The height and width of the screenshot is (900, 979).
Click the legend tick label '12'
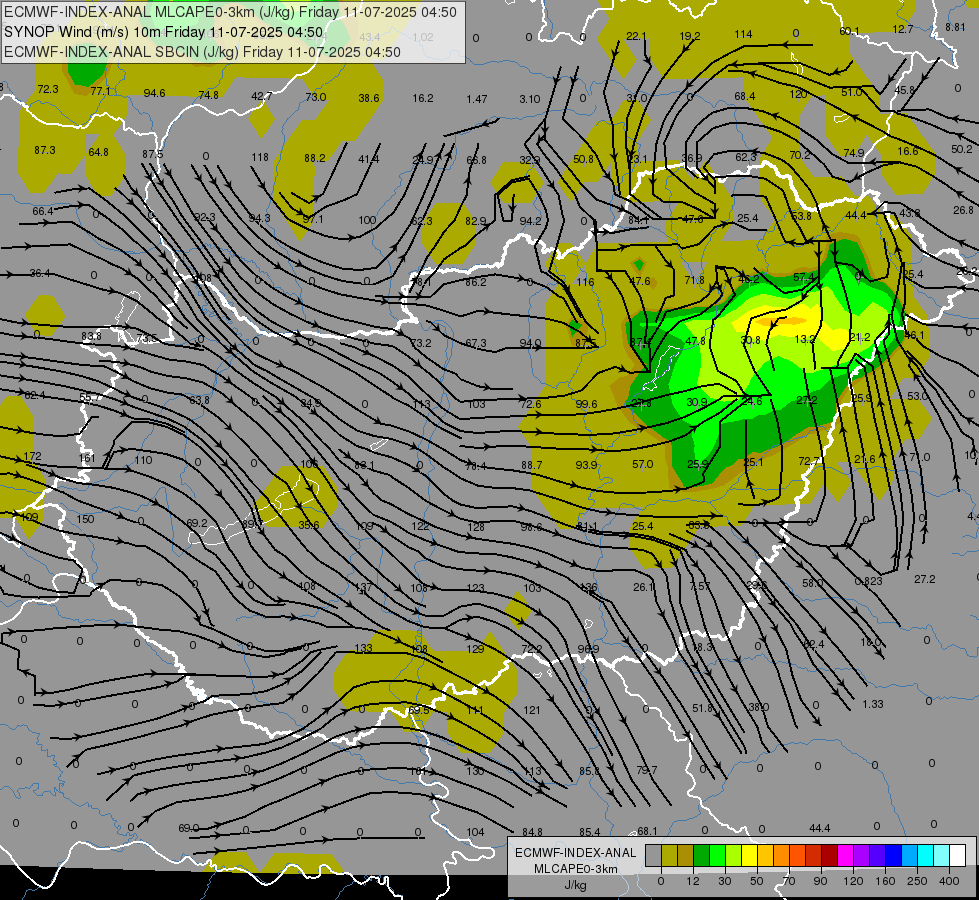[x=692, y=881]
